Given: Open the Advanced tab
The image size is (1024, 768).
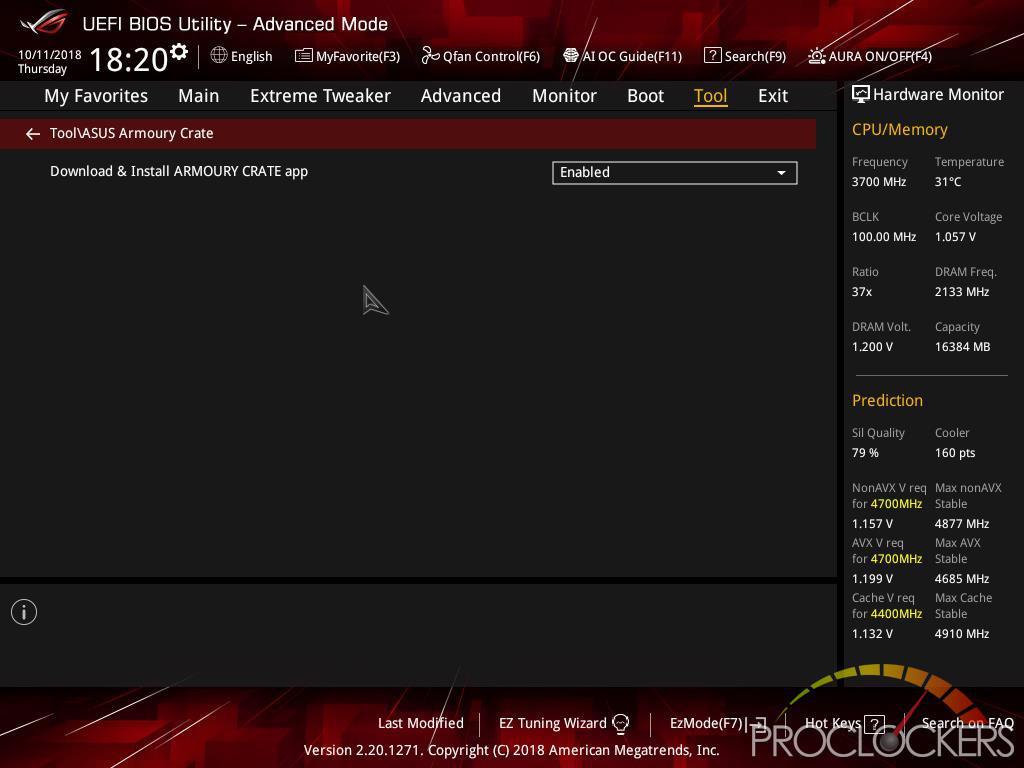Looking at the screenshot, I should coord(461,96).
